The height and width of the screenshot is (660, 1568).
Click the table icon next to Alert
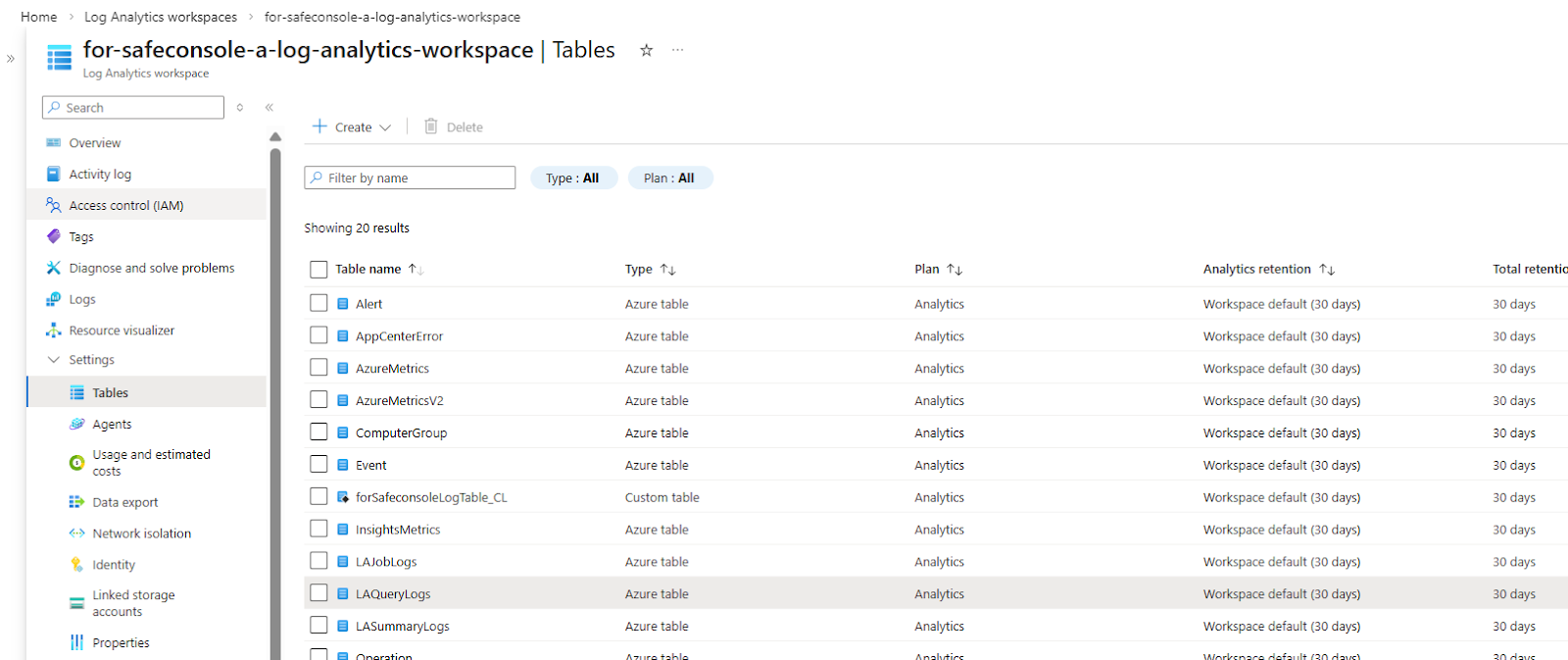[x=343, y=304]
